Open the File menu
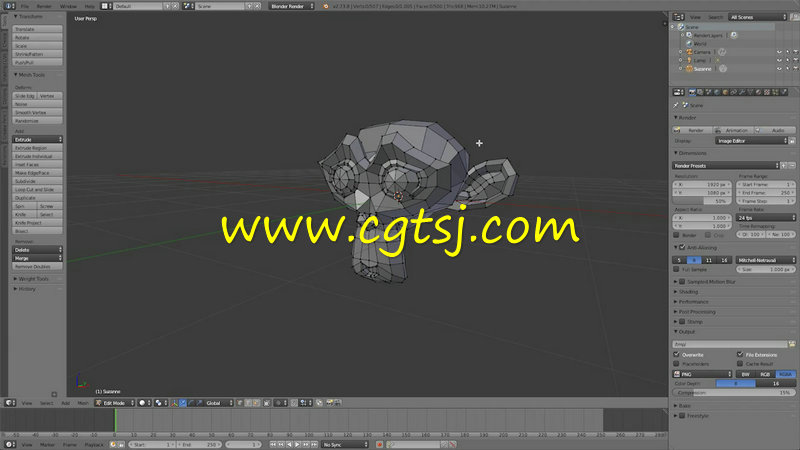The height and width of the screenshot is (450, 800). (x=24, y=6)
